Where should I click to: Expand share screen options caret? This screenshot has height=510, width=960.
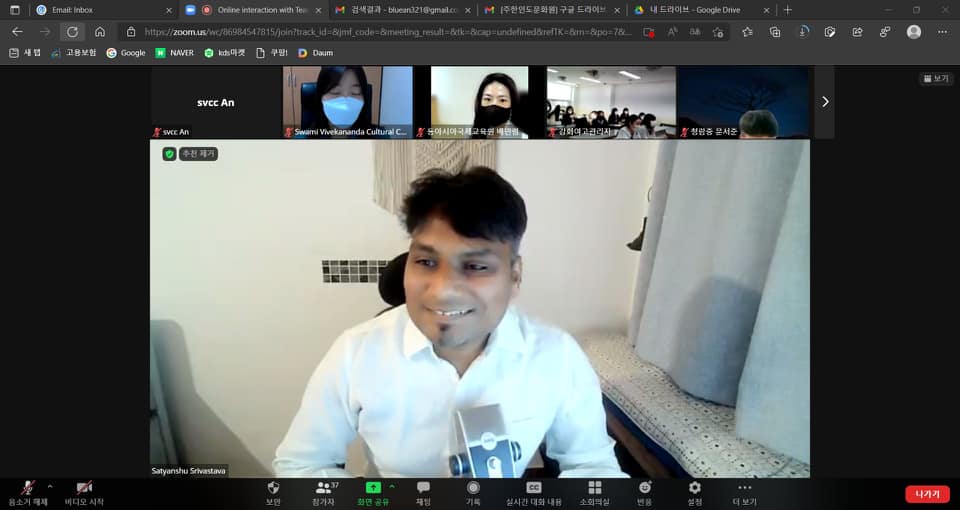coord(392,486)
